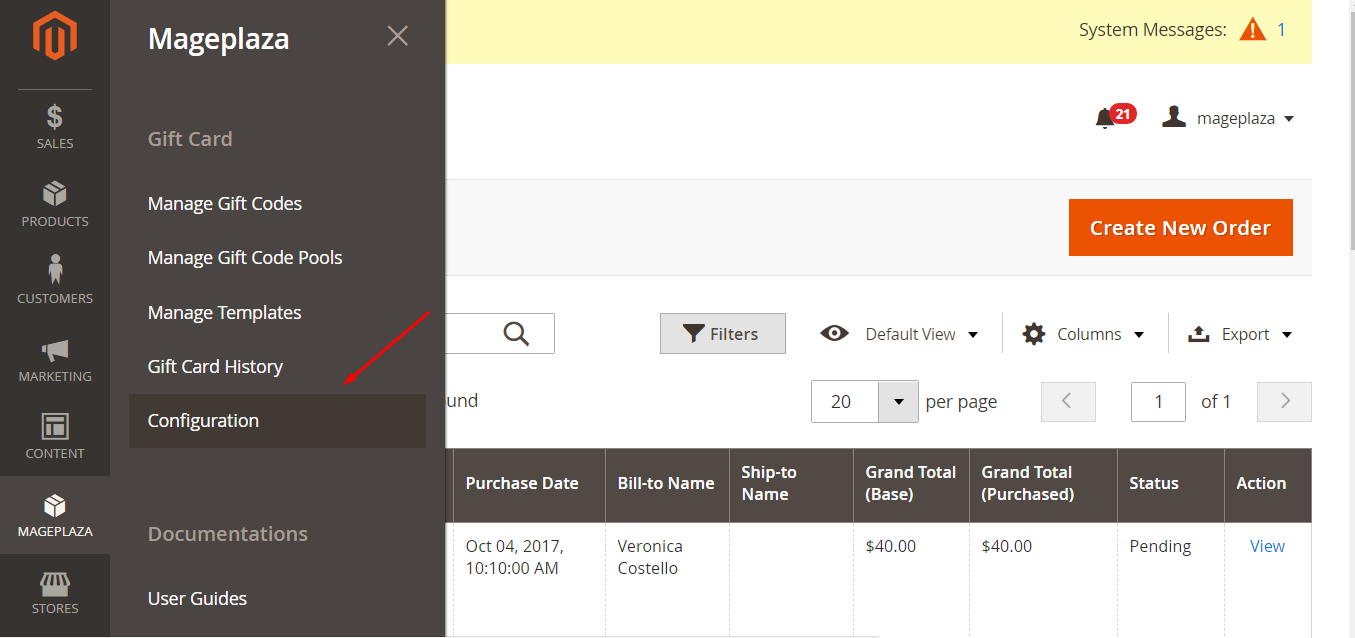
Task: Sort by Grand Total (Purchased) column header
Action: [1043, 484]
